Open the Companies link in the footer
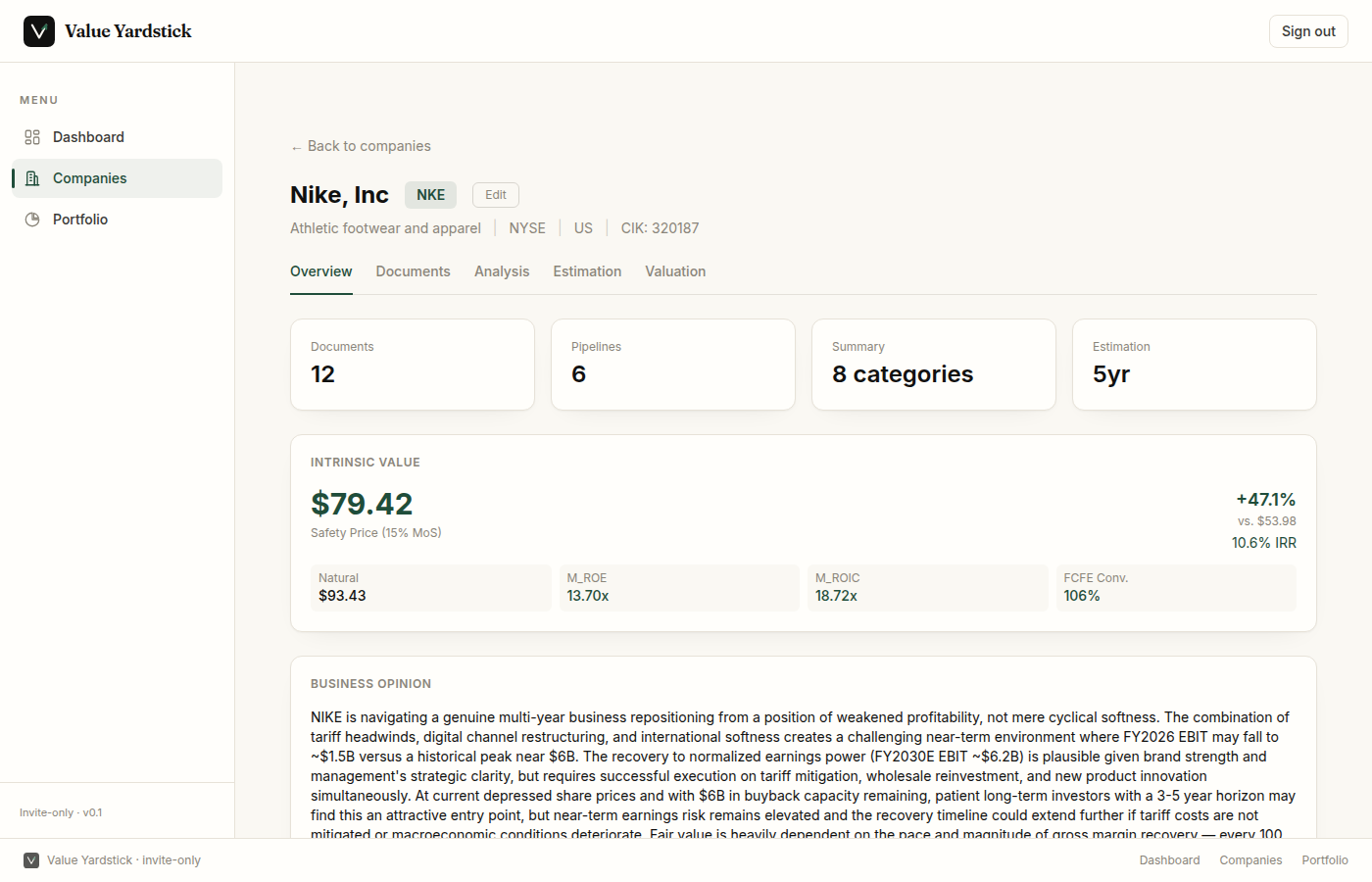Viewport: 1372px width, 882px height. coord(1250,860)
